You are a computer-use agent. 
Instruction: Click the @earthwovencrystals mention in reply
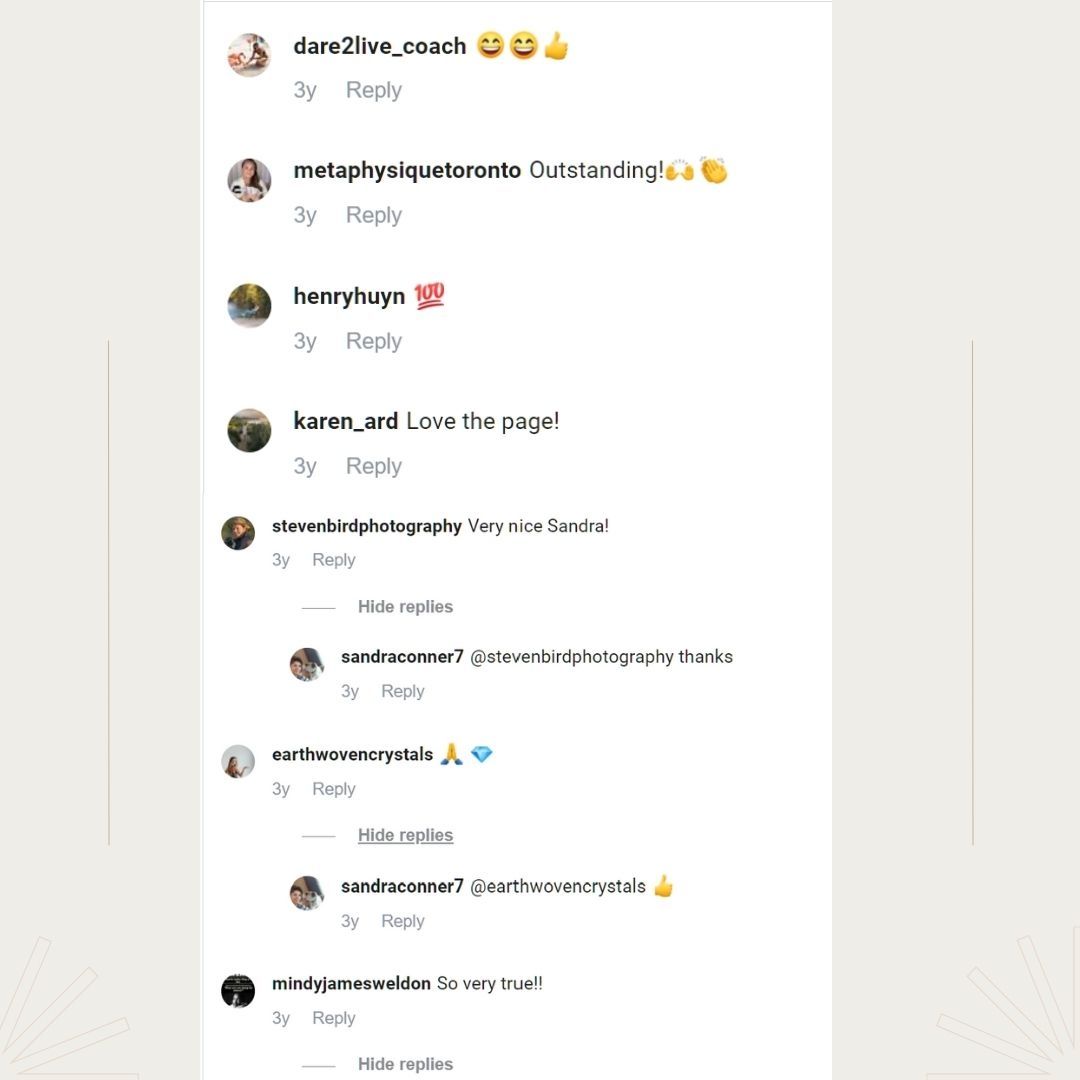click(x=557, y=886)
